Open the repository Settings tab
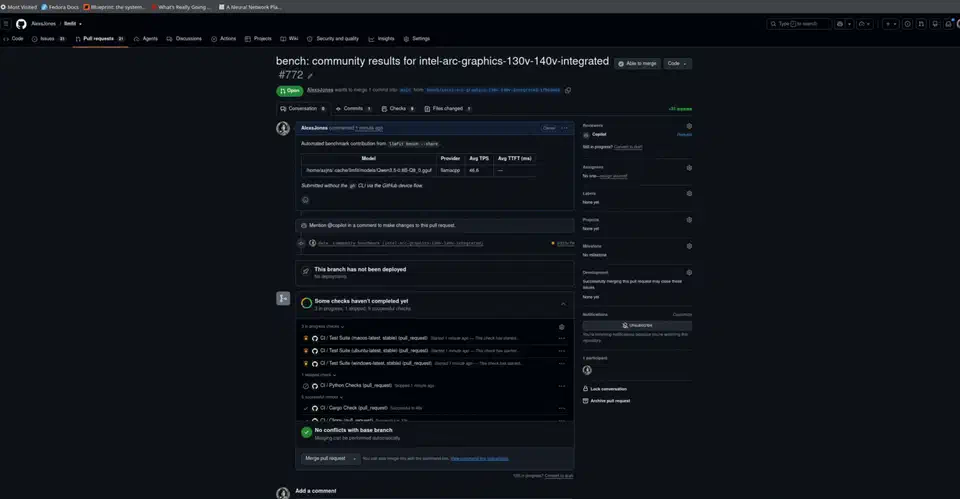Image resolution: width=960 pixels, height=499 pixels. (x=416, y=39)
